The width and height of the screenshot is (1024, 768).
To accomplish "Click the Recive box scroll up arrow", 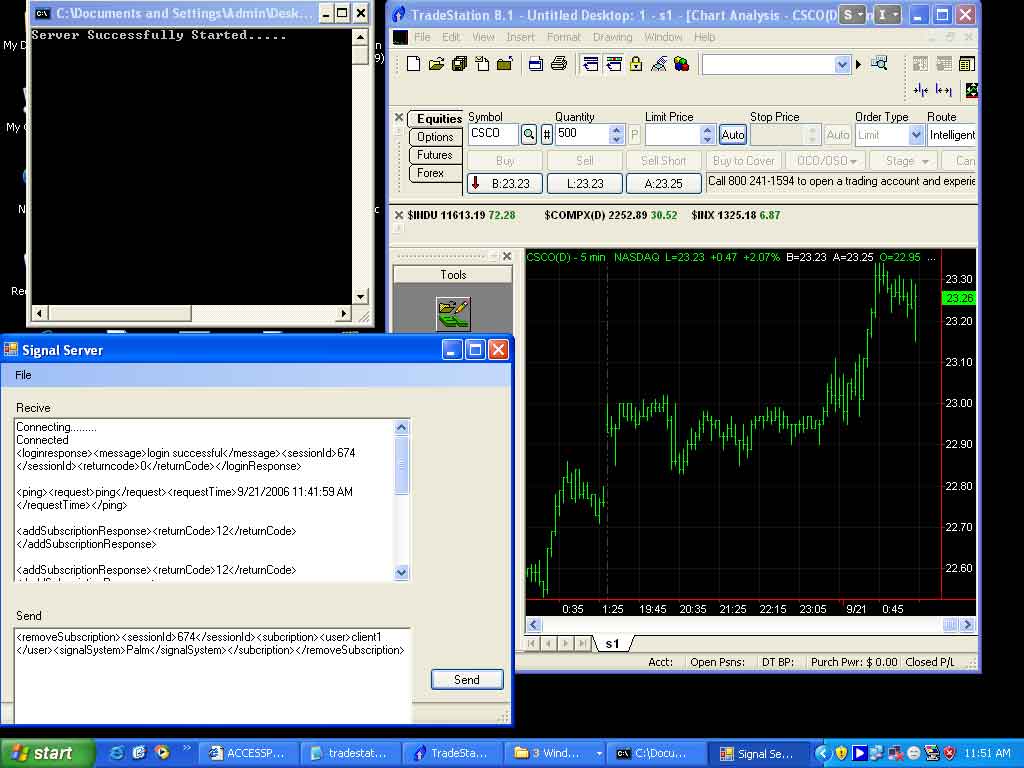I will click(x=402, y=427).
